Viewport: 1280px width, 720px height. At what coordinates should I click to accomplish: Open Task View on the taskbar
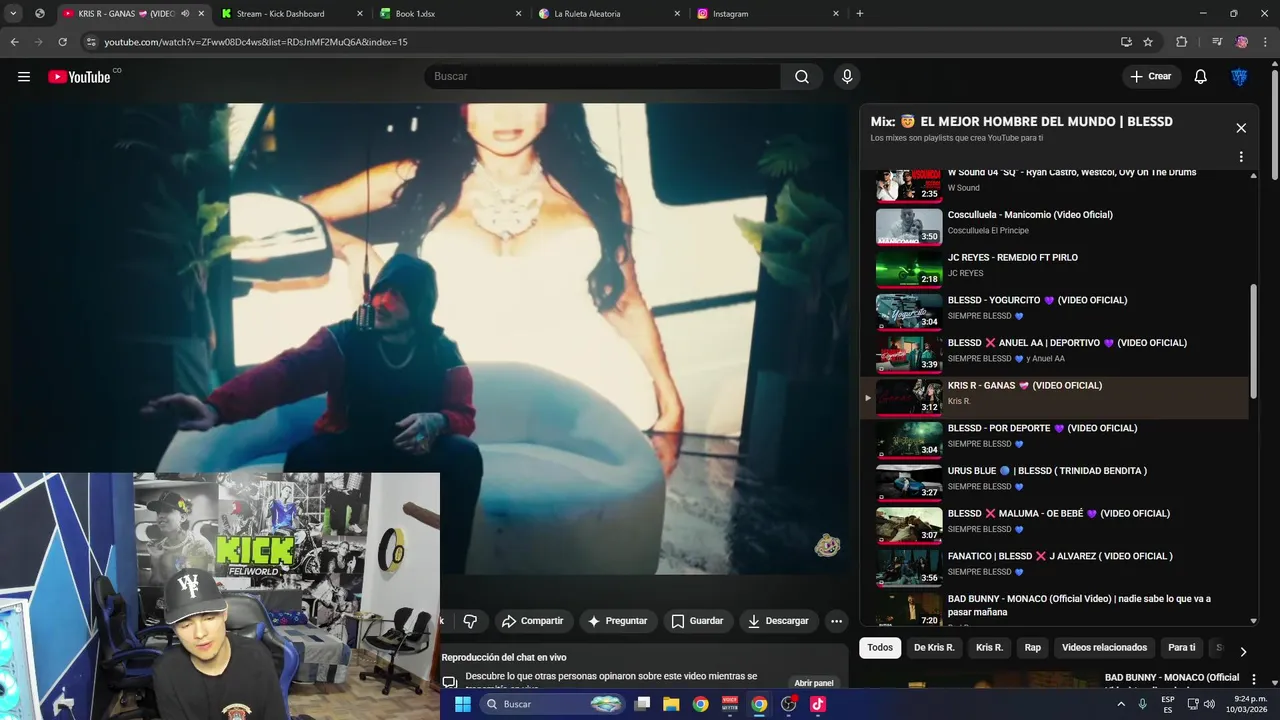[642, 704]
